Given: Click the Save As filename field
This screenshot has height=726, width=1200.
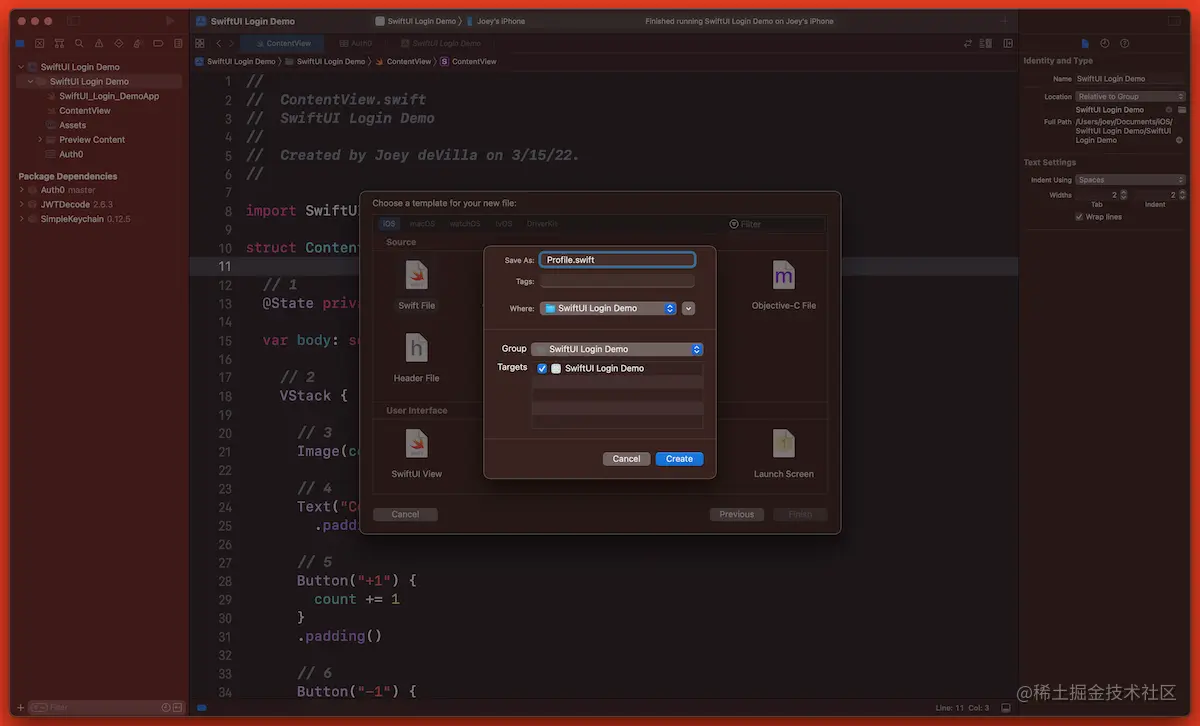Looking at the screenshot, I should point(616,258).
